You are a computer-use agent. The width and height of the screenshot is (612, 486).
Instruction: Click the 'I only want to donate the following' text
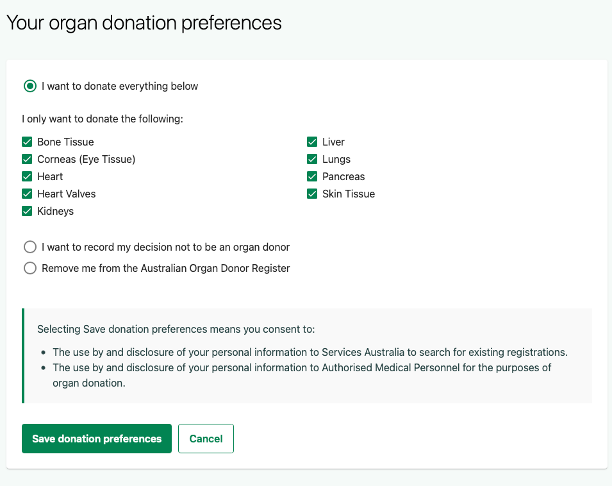[x=102, y=119]
